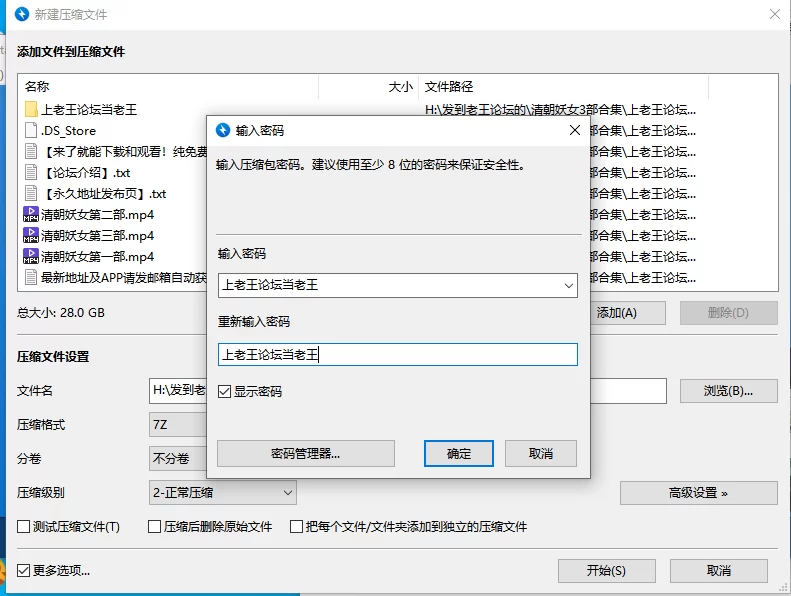791x596 pixels.
Task: Open the 压缩级别 dropdown 2-正常压缩
Action: (x=222, y=493)
